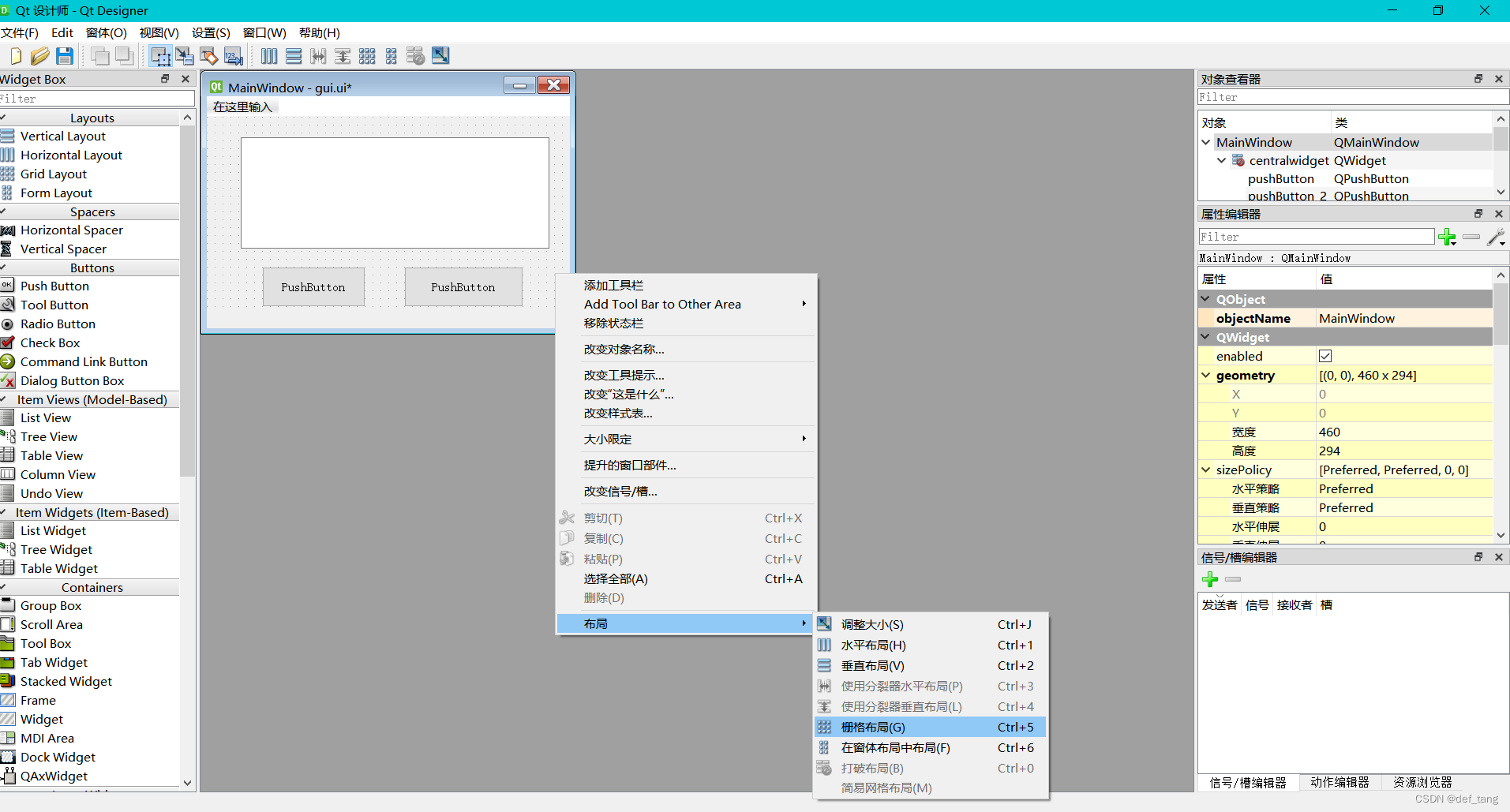
Task: Open the 窗体(O) menu
Action: pos(106,32)
